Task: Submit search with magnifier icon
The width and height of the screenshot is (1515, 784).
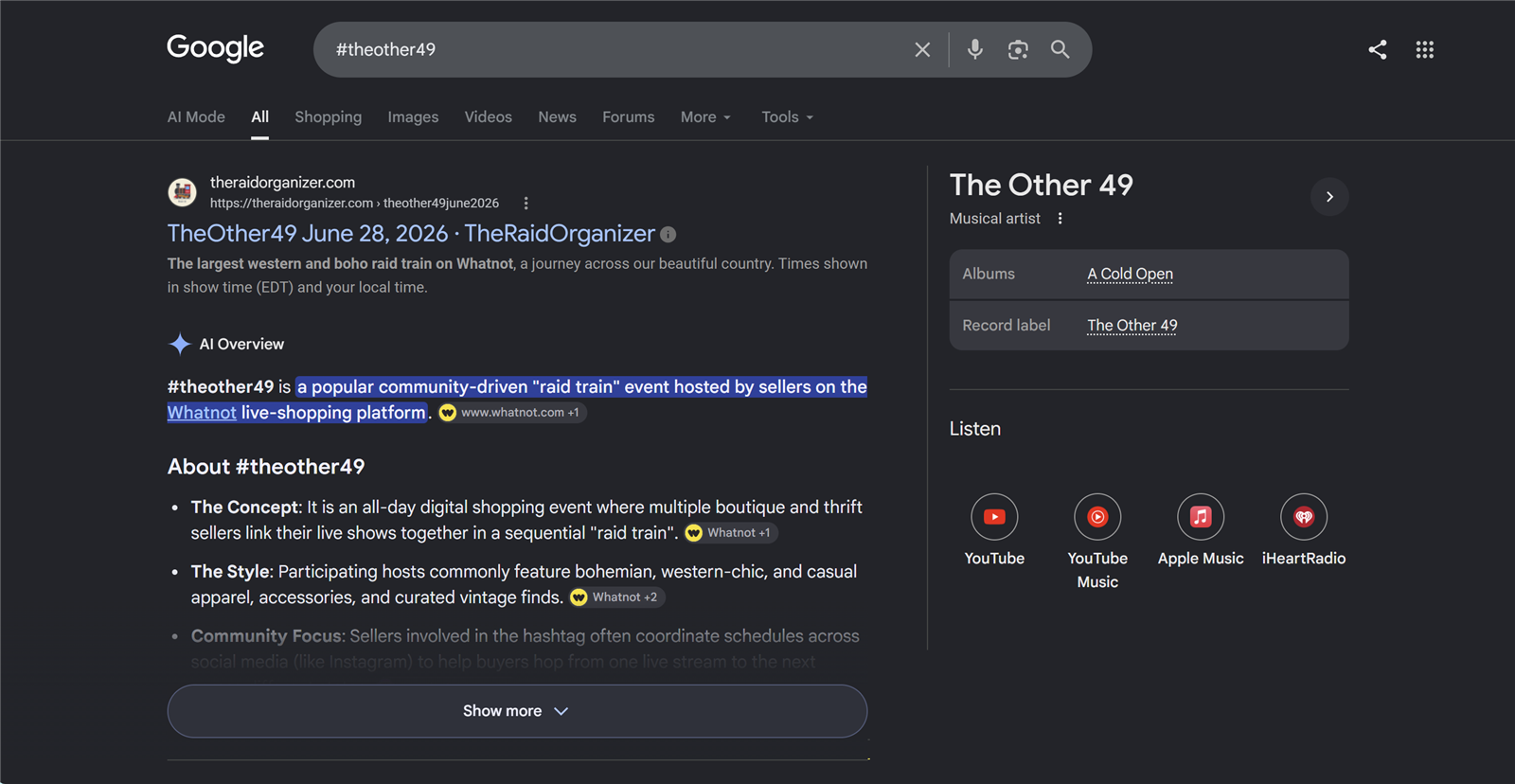Action: [x=1060, y=49]
